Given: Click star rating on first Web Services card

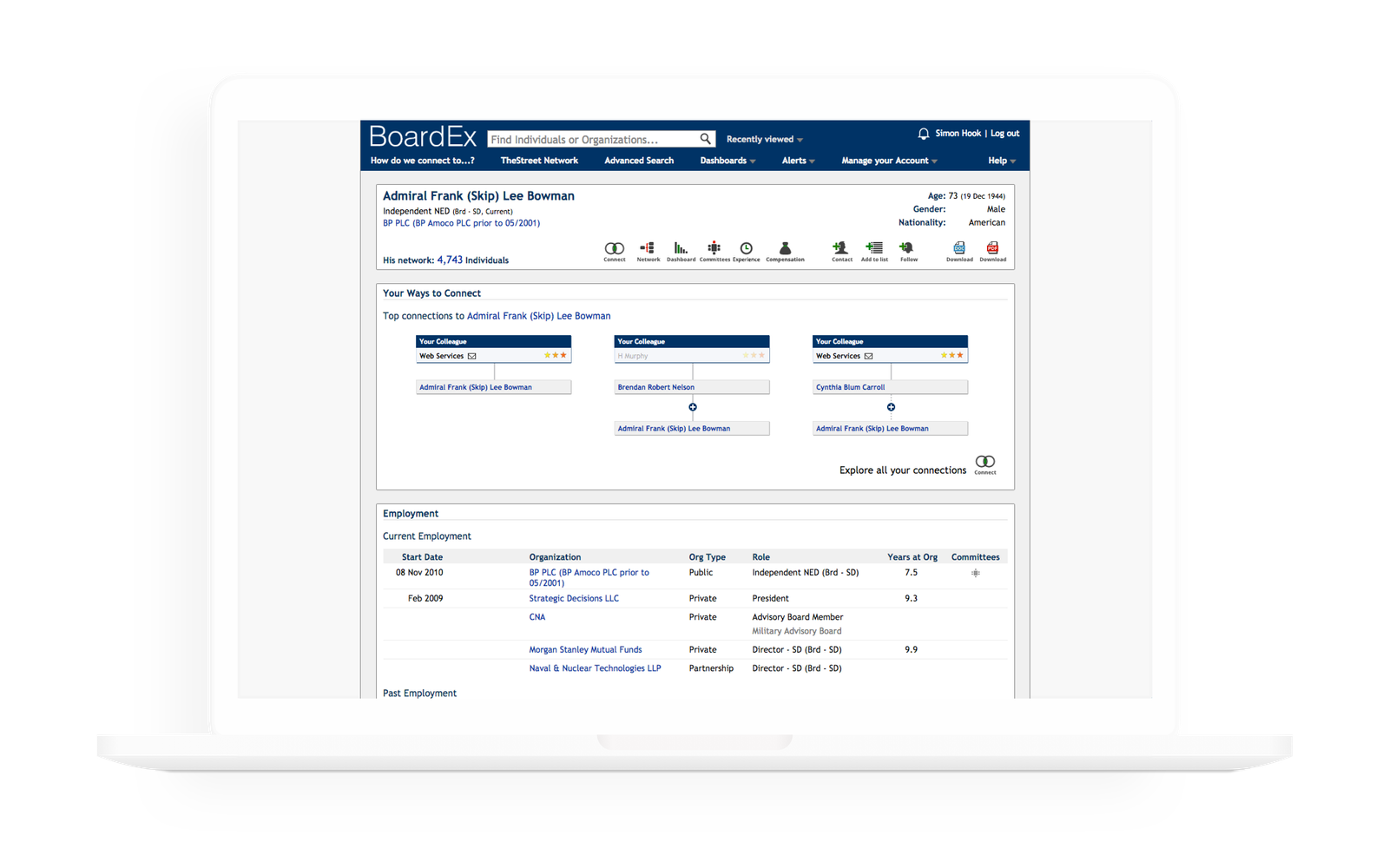Looking at the screenshot, I should click(556, 355).
